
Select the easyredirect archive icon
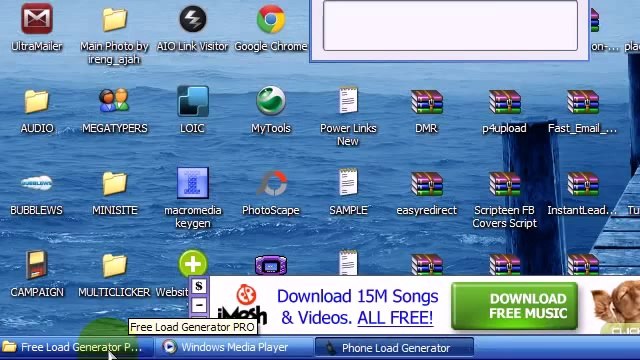coord(427,184)
